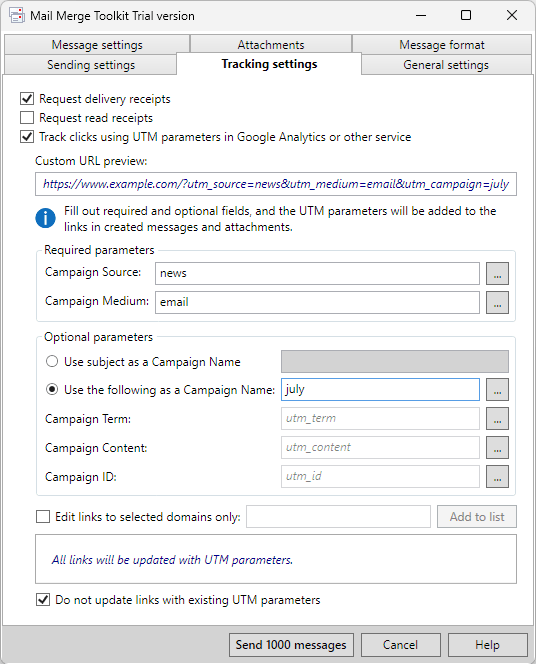Enable Edit links to selected domains only

click(43, 517)
